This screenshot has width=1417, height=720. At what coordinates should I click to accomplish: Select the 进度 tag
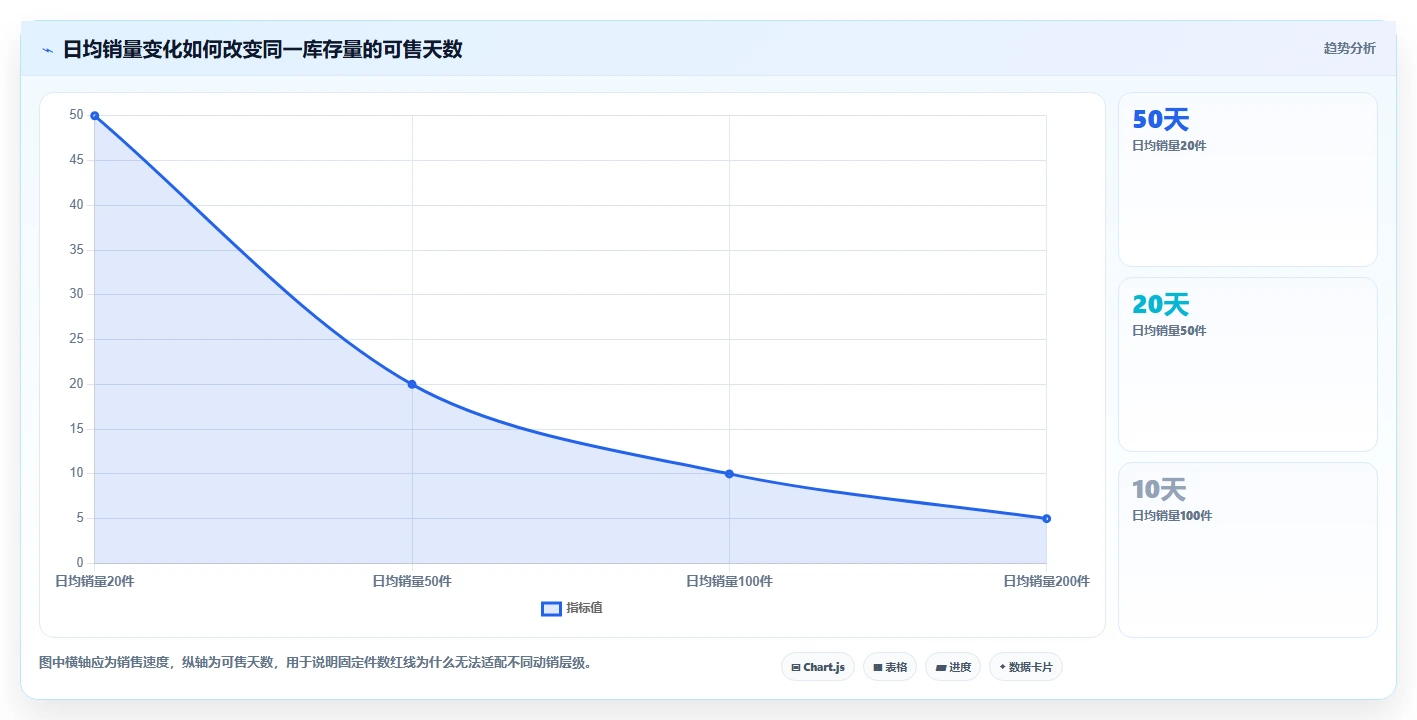952,667
